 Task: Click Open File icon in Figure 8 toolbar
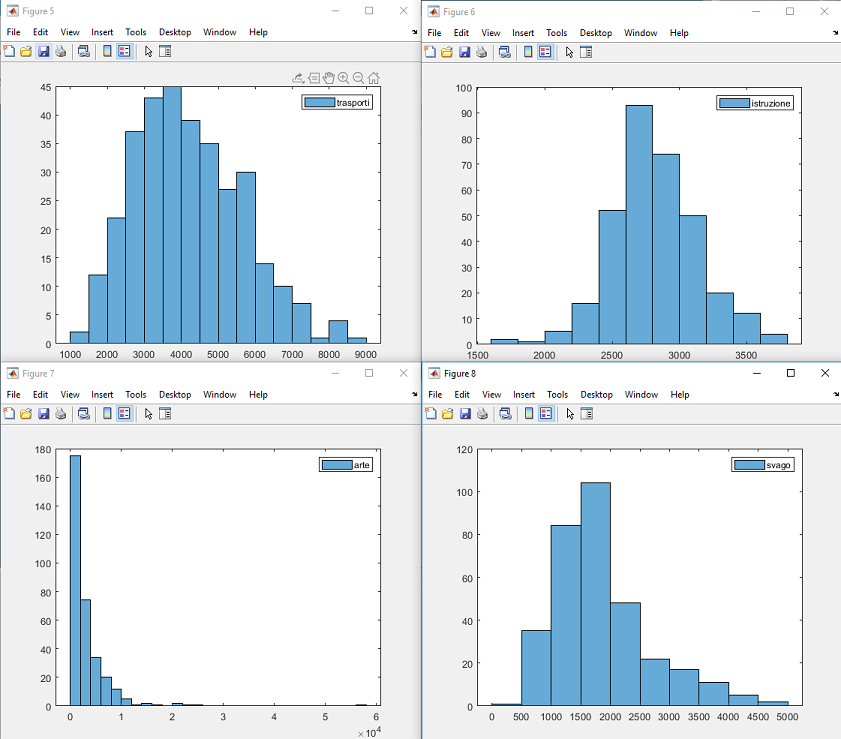447,413
